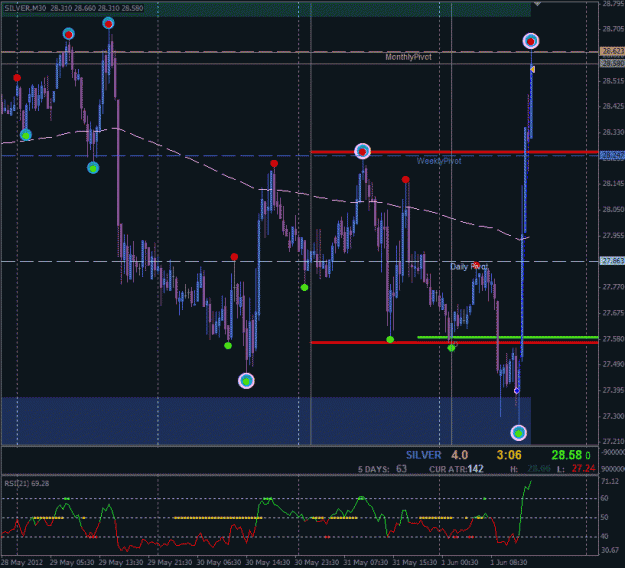Click the 4.0 spread value in info panel

460,455
